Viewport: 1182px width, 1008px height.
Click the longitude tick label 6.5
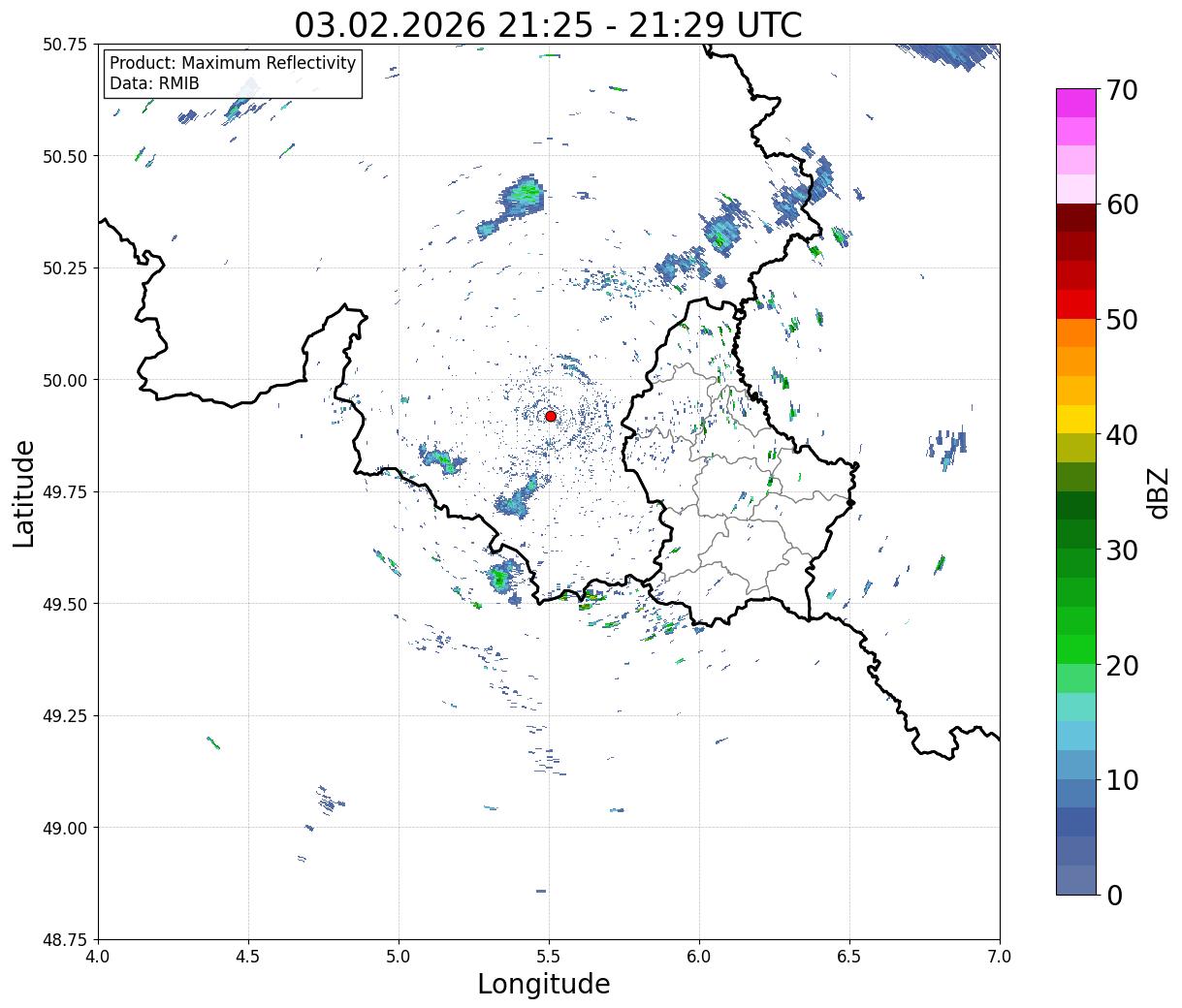(x=849, y=957)
